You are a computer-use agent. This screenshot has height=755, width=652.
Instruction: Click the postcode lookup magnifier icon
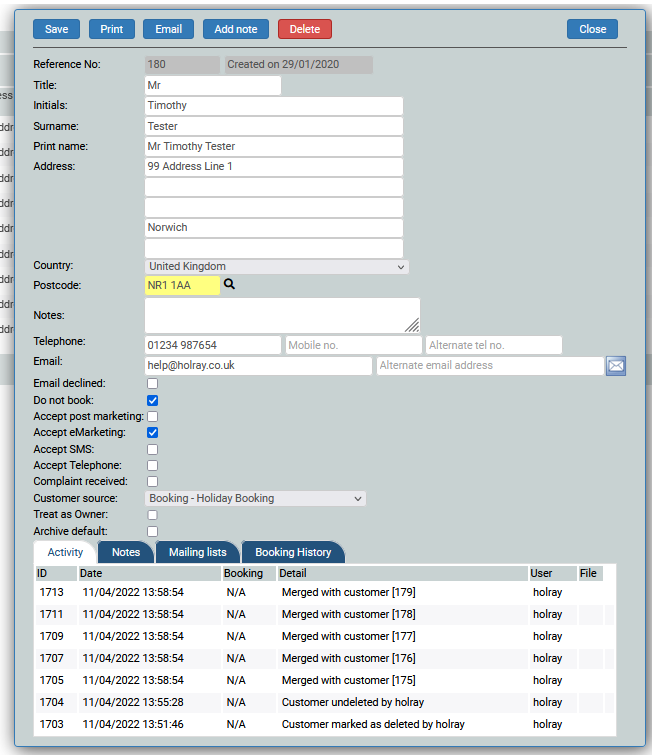(229, 285)
